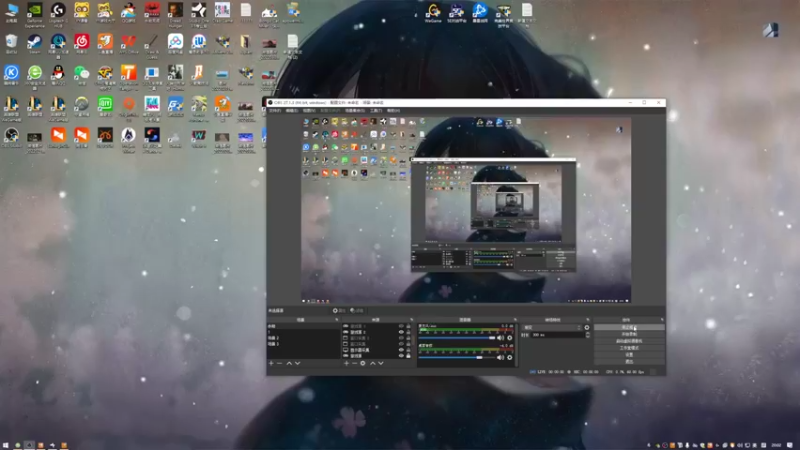The image size is (800, 450).
Task: Toggle visibility of the topmost source row
Action: (x=401, y=326)
